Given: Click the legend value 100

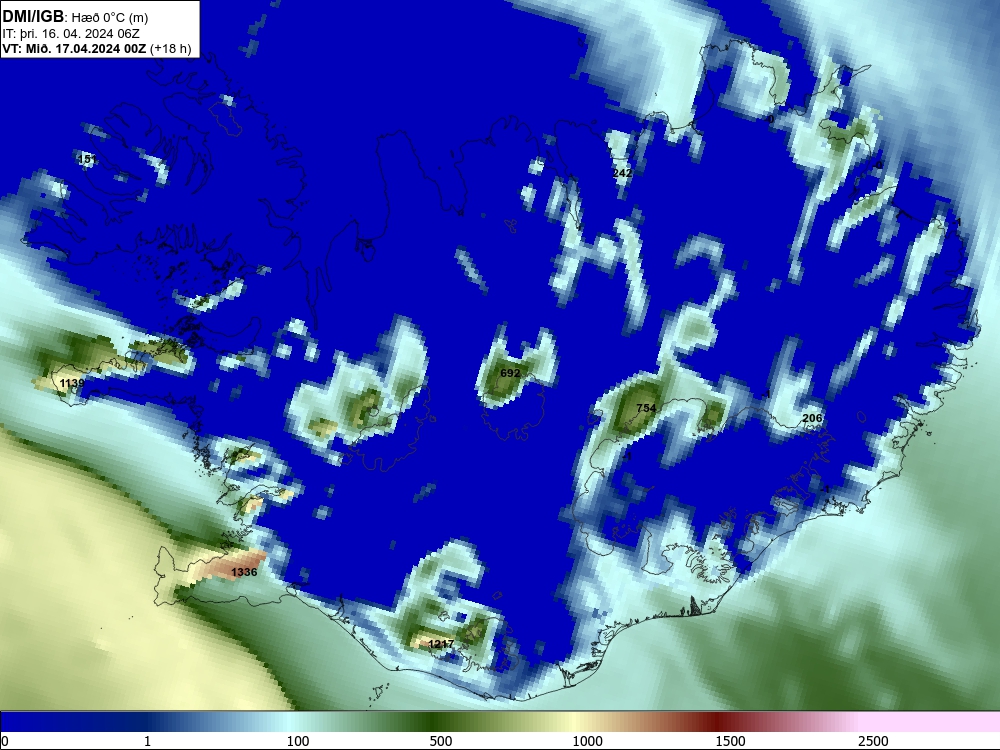Looking at the screenshot, I should click(x=298, y=741).
